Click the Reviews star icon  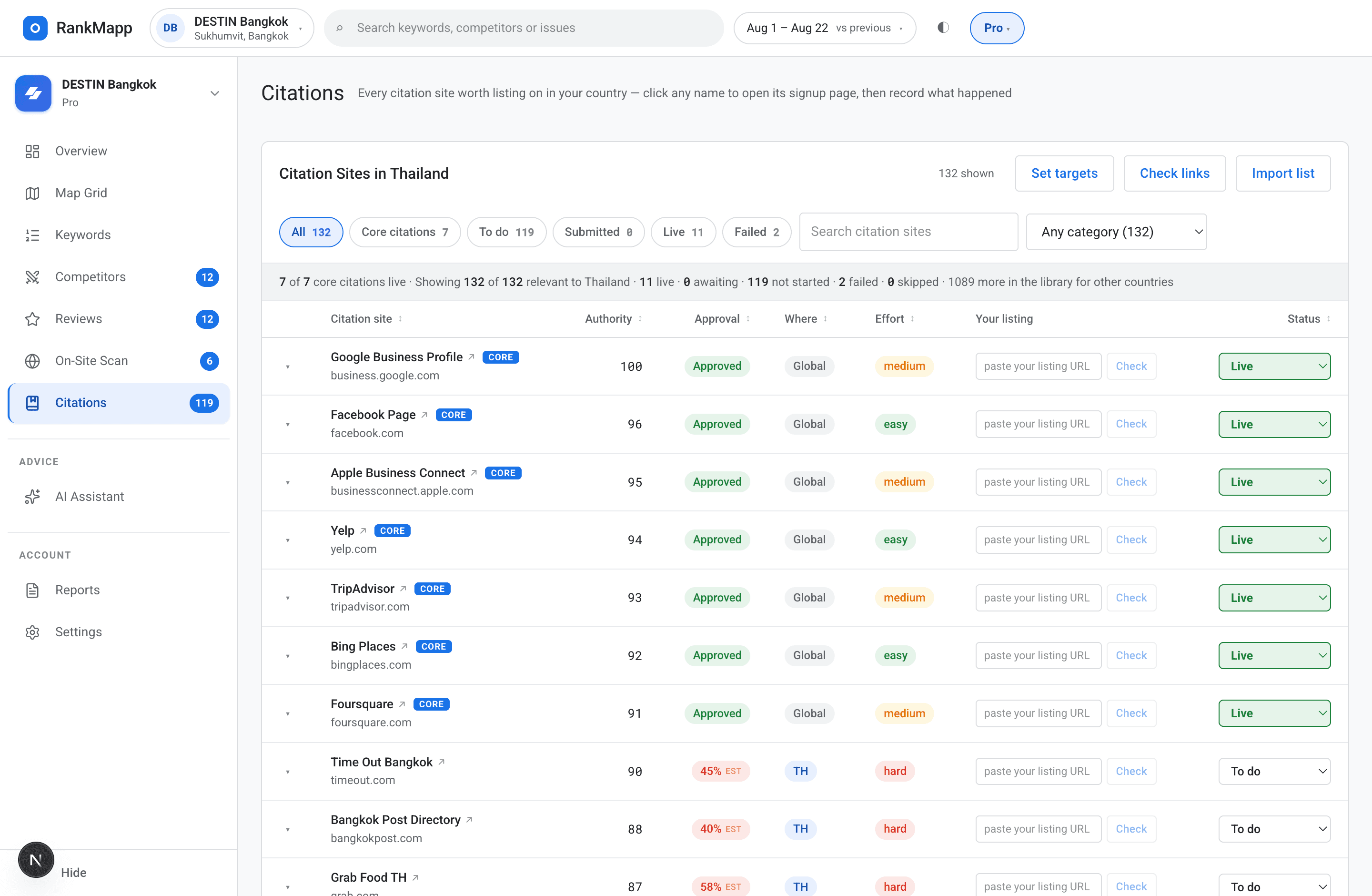(32, 319)
